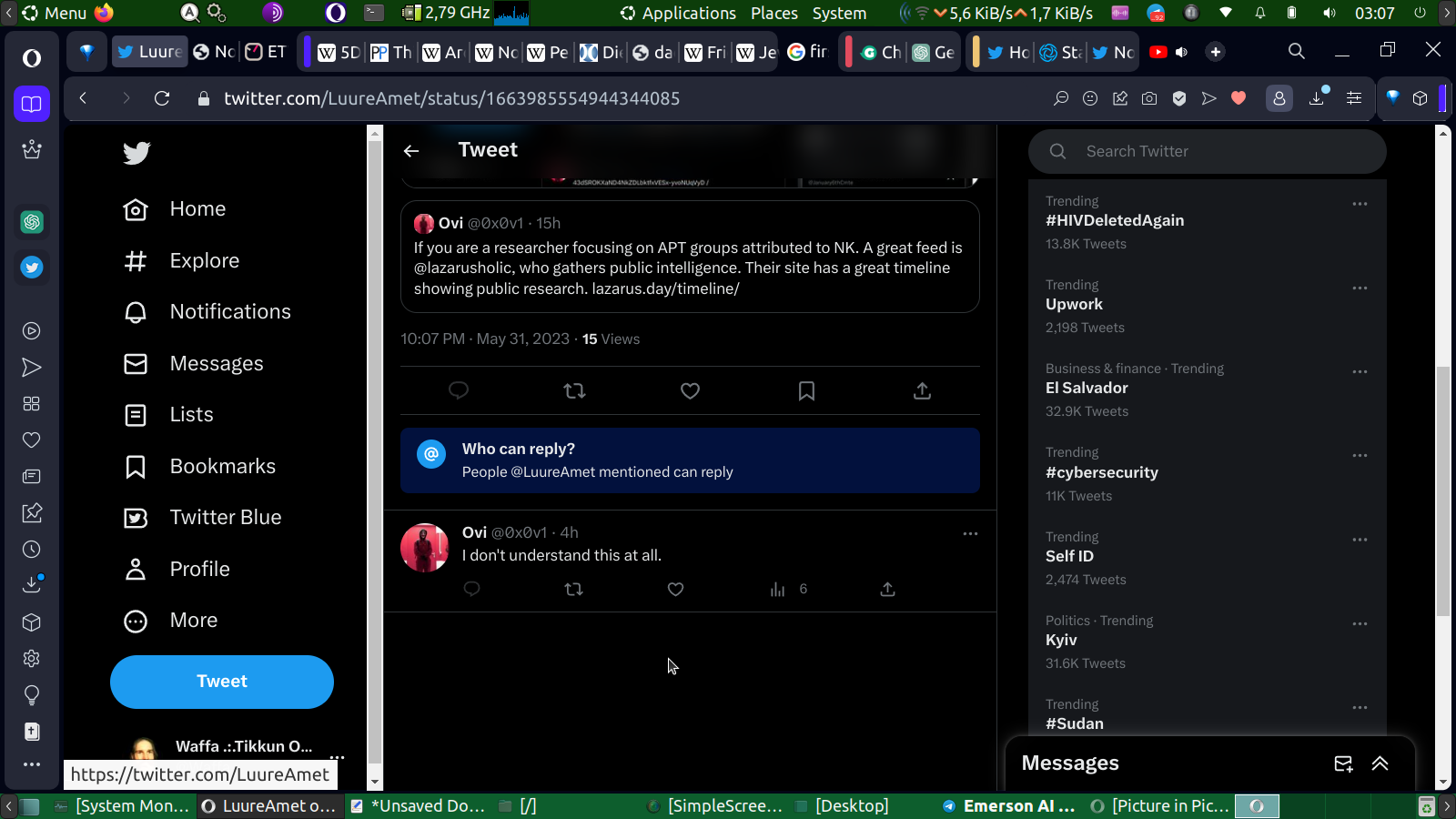Screen dimensions: 1456x819
Task: Open History clock in Opera sidebar
Action: (32, 550)
